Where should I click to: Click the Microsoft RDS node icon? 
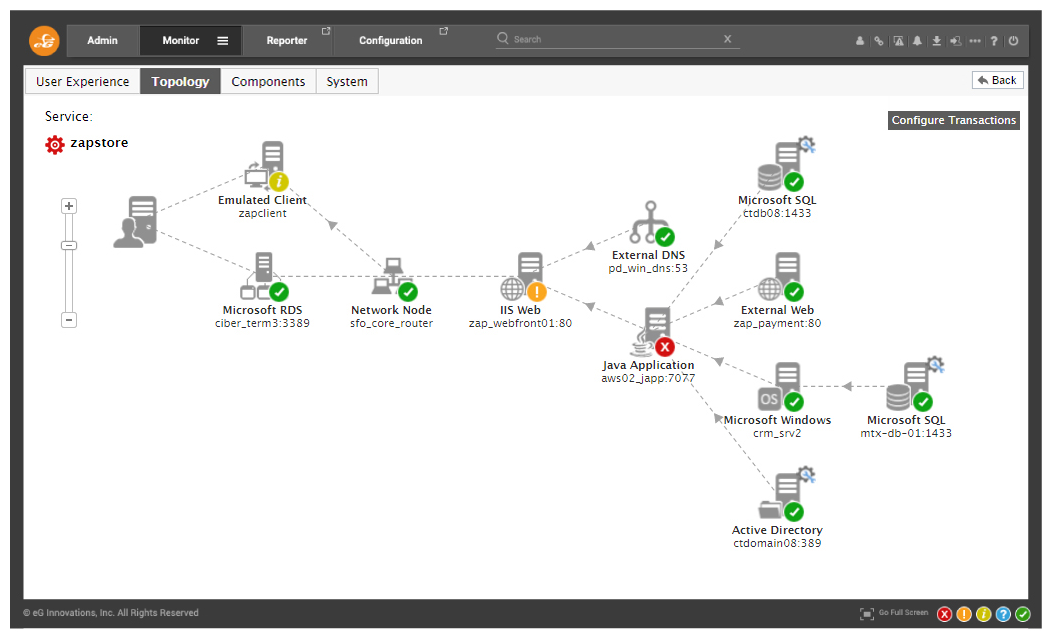pos(265,276)
